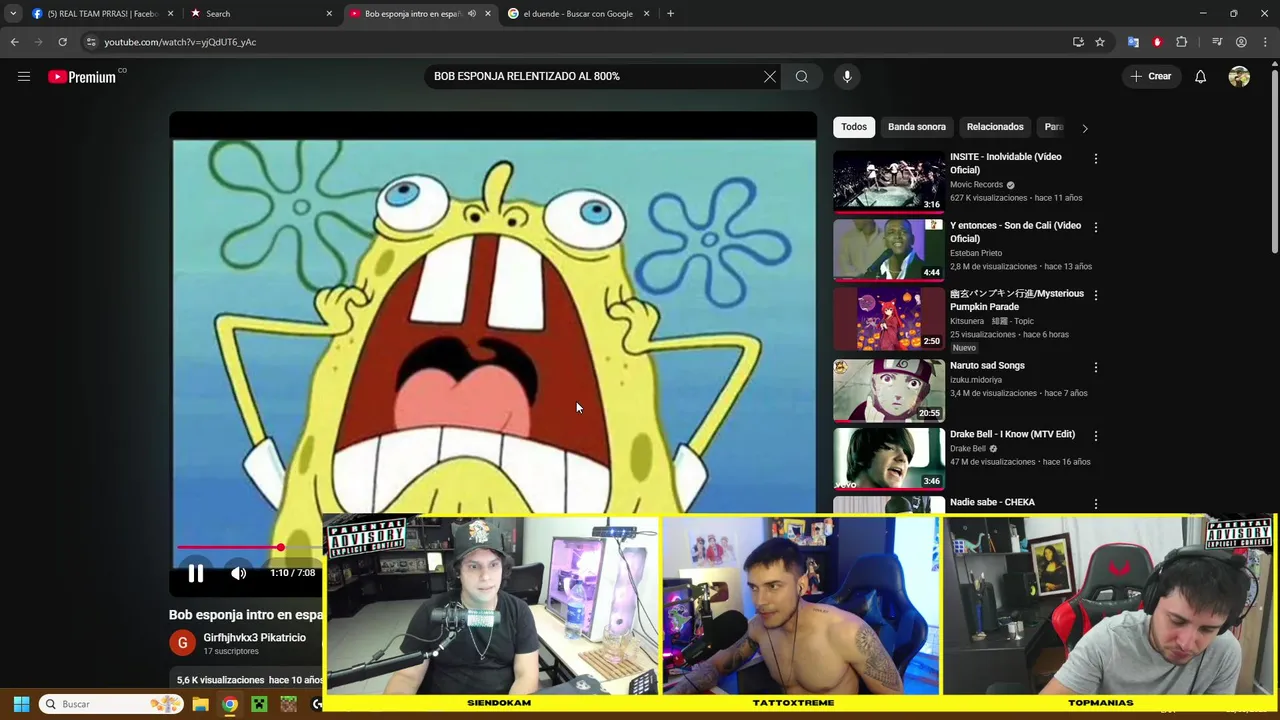Open the Google Translate extension icon
1280x720 pixels.
coord(1133,42)
